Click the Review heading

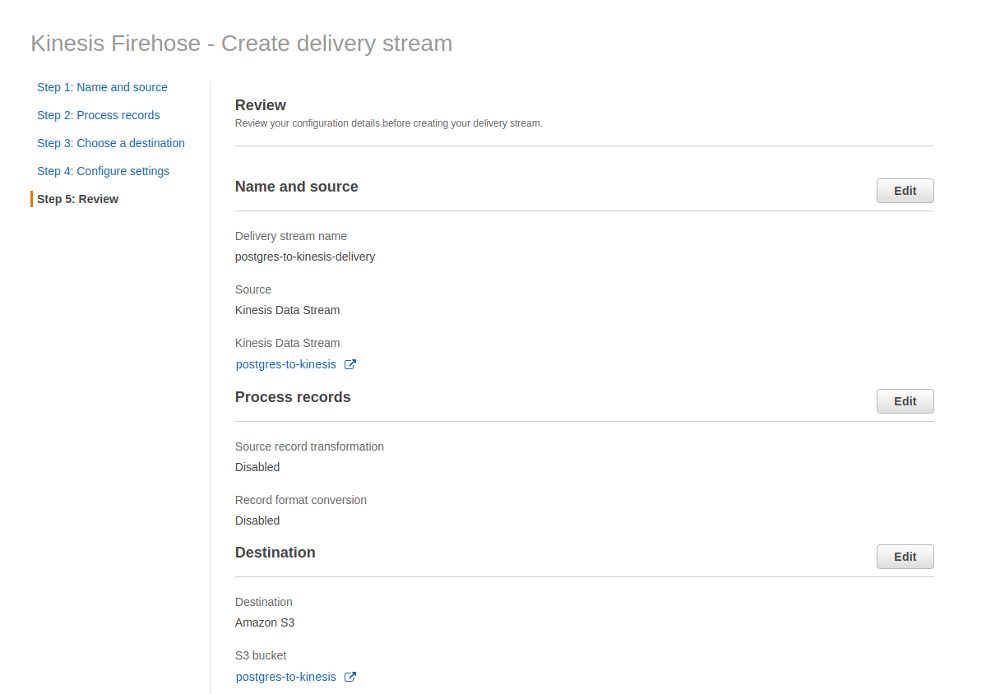260,105
